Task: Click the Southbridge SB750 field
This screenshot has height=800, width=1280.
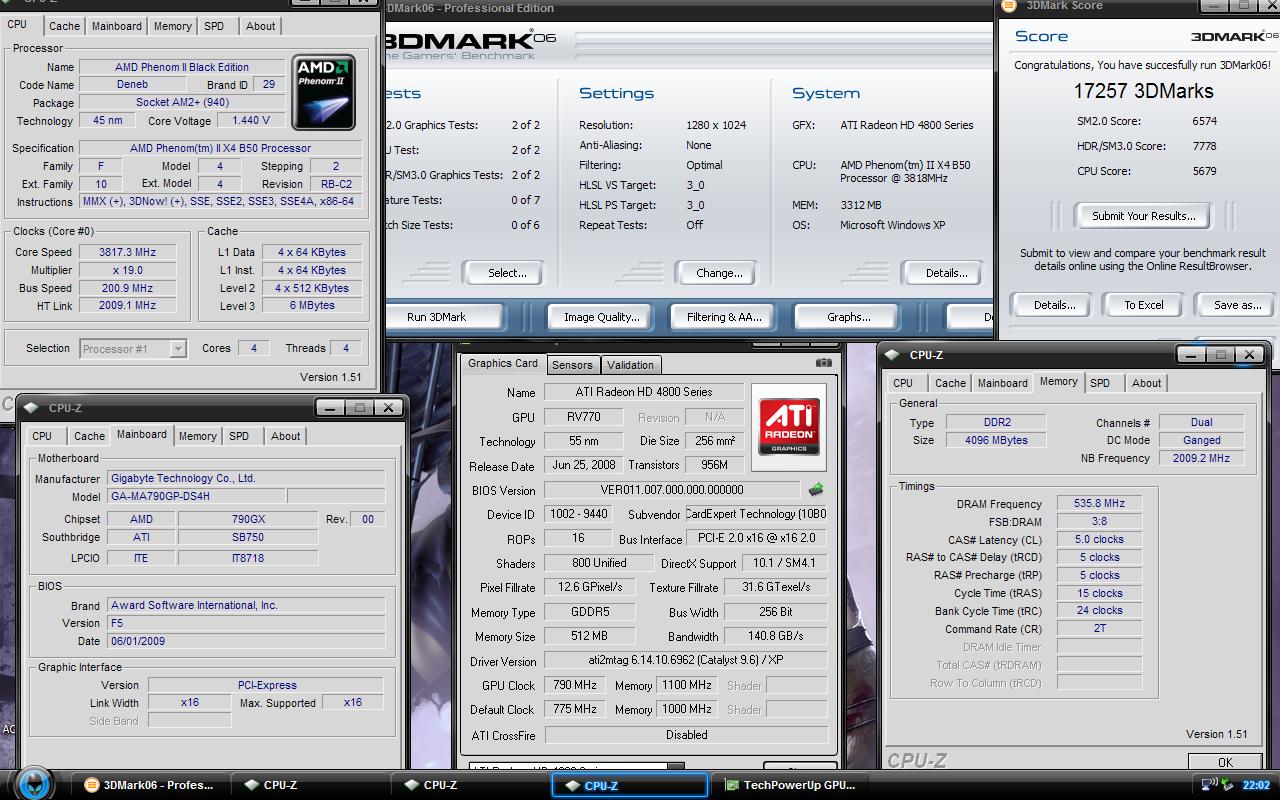Action: click(x=247, y=538)
